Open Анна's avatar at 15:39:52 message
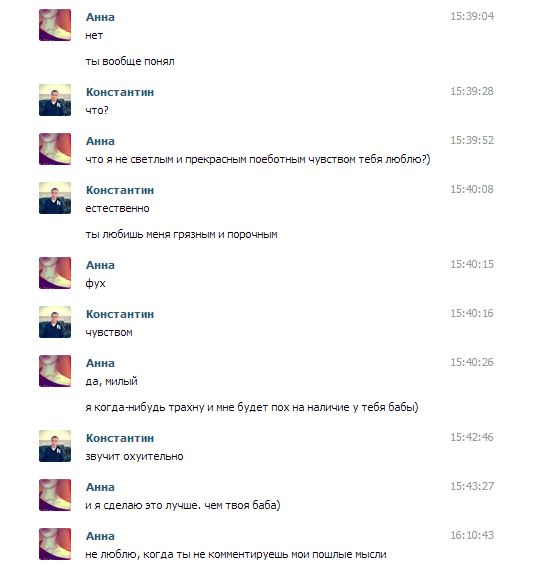This screenshot has width=552, height=571. [55, 149]
